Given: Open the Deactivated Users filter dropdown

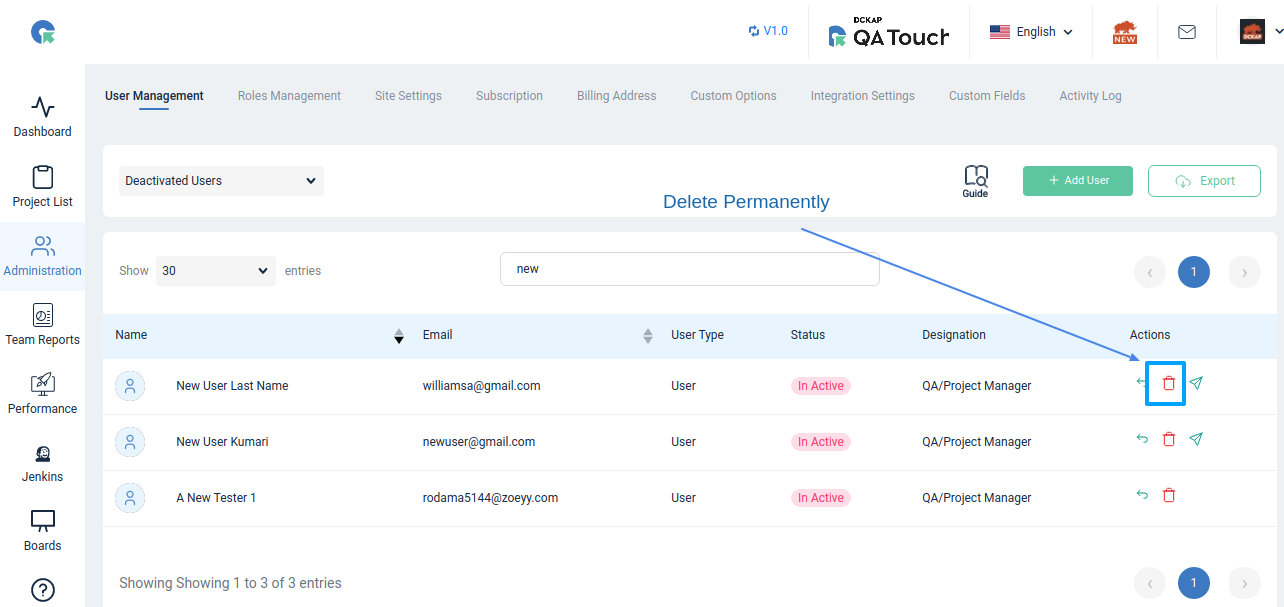Looking at the screenshot, I should point(221,181).
